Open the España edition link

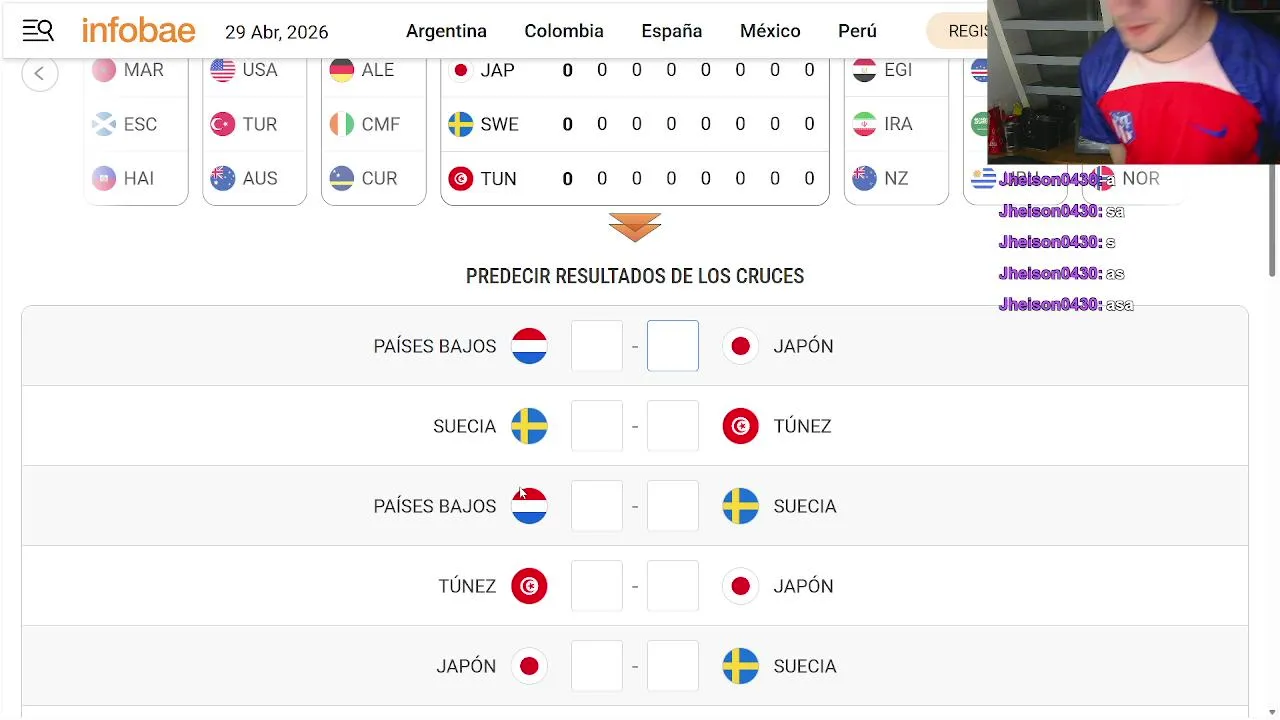(672, 31)
